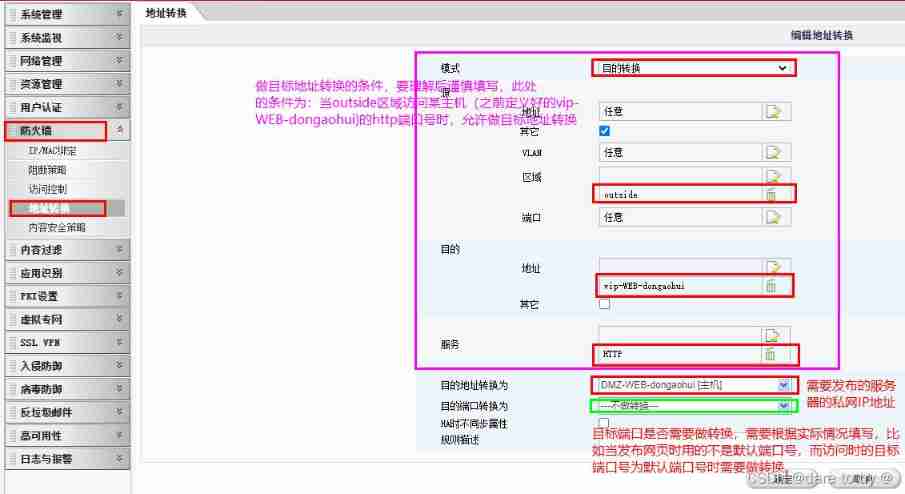Open 目的端口转换为 dropdown
Viewport: 905px width, 494px height.
(x=694, y=406)
